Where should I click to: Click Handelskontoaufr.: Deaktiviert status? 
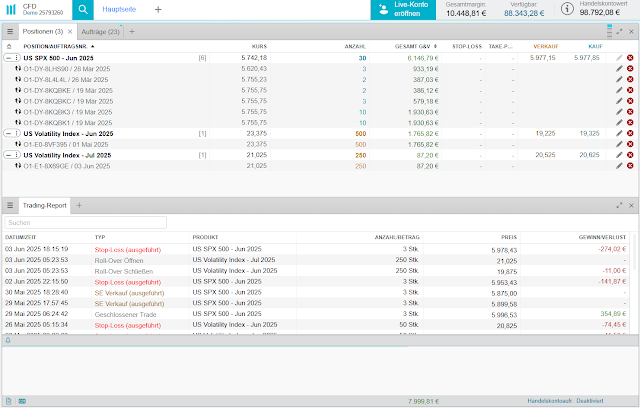[565, 401]
